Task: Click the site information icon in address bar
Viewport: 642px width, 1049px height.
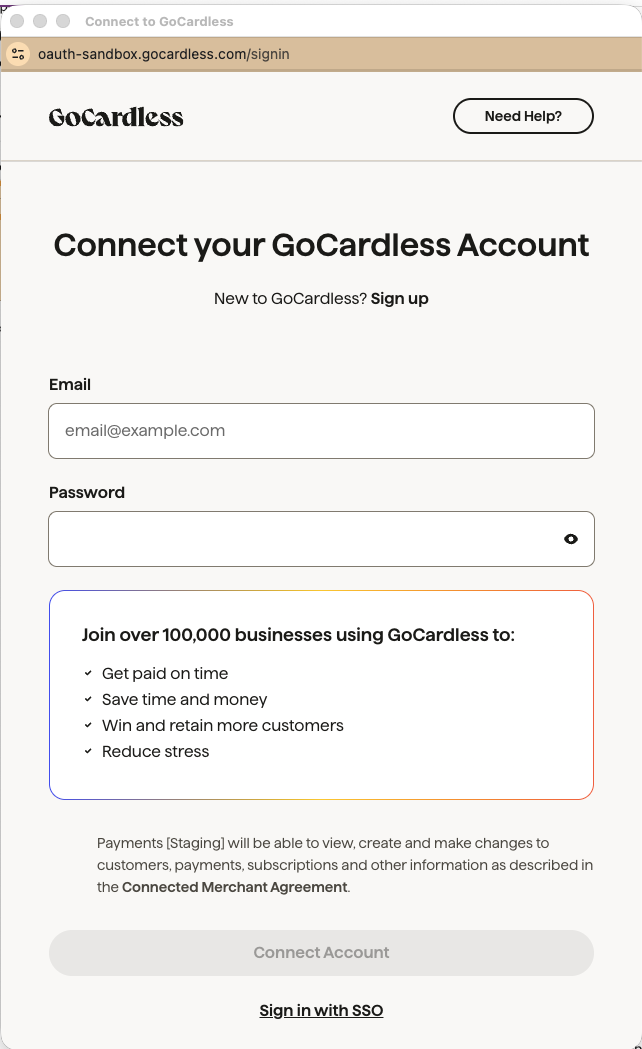Action: (x=18, y=54)
